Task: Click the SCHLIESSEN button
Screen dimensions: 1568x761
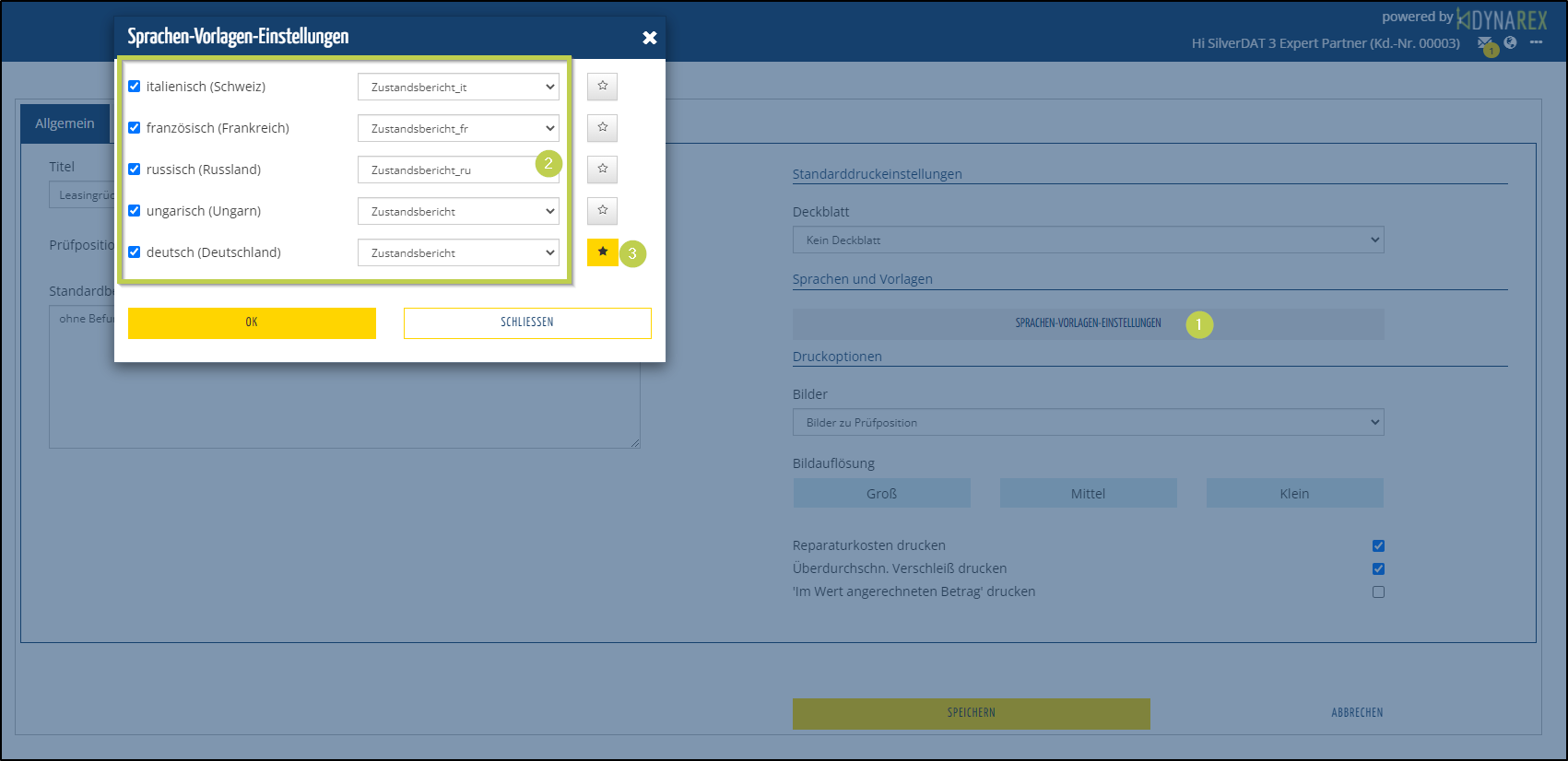Action: coord(527,322)
